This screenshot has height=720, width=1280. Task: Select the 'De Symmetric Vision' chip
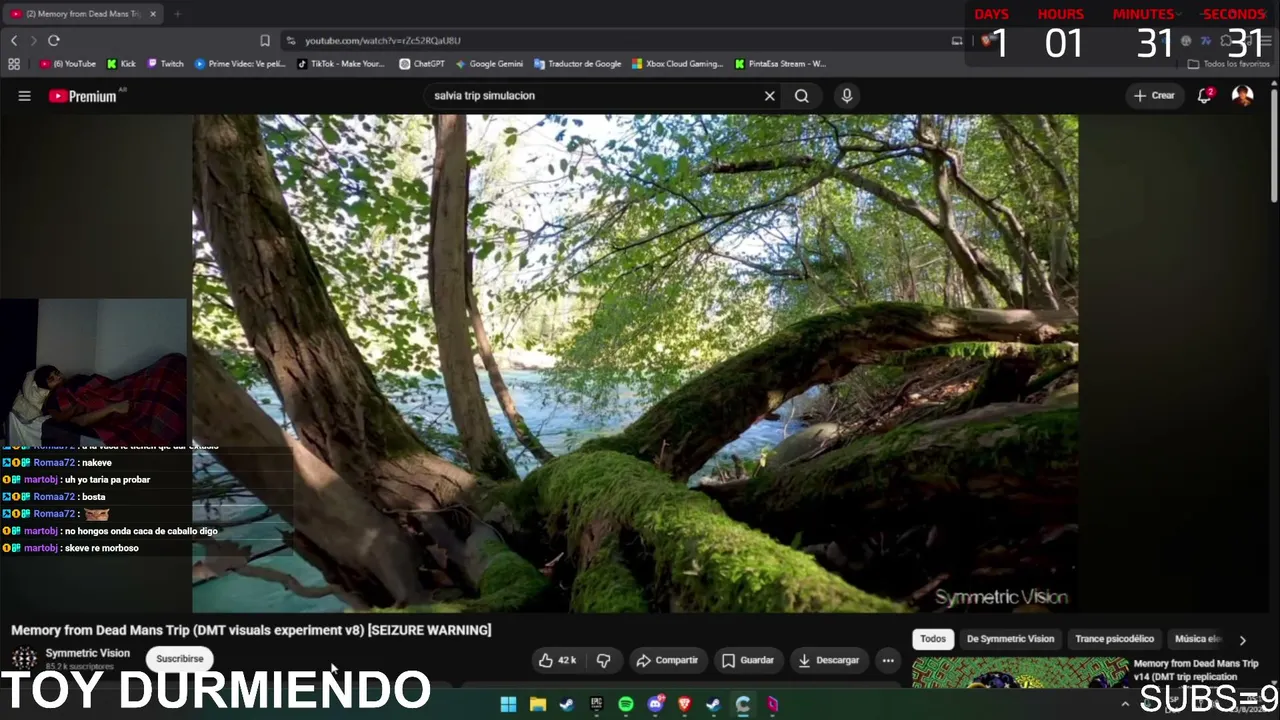1010,639
